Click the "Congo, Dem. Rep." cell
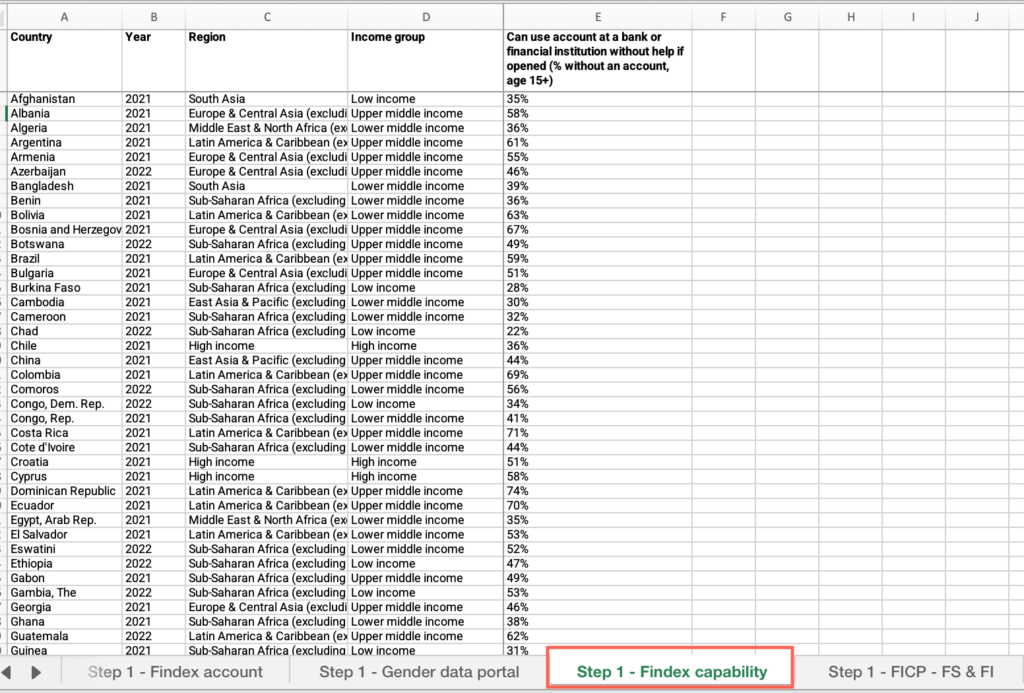Viewport: 1024px width, 693px height. point(64,404)
